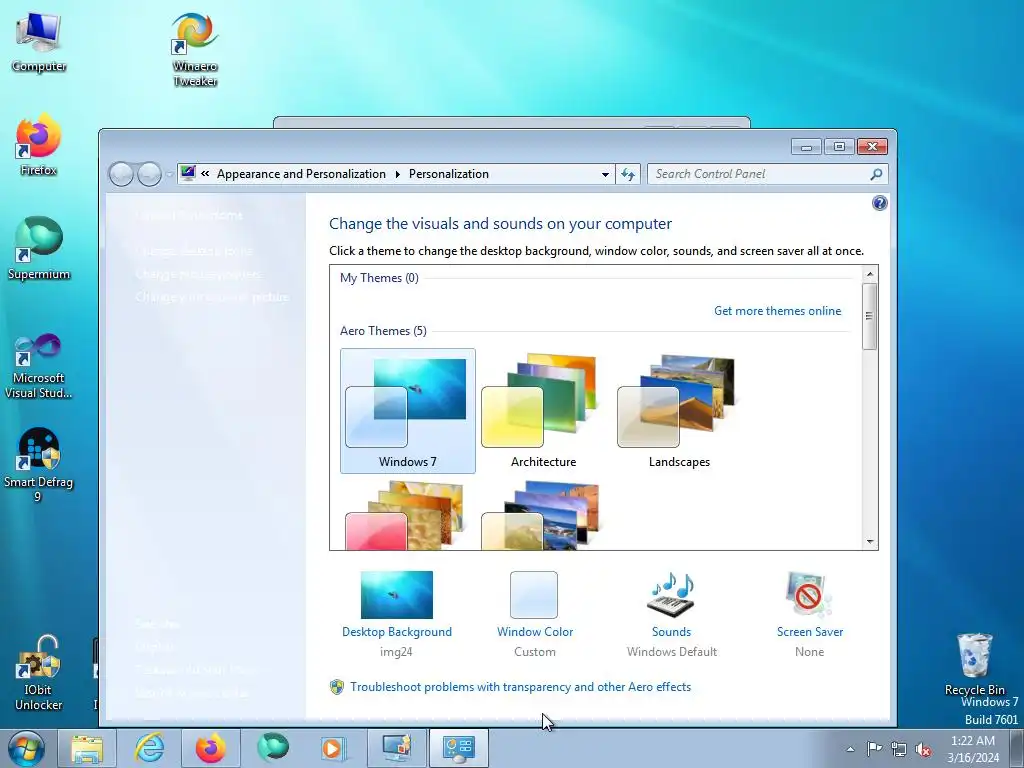Expand the address bar history dropdown
1024x768 pixels.
click(x=605, y=174)
